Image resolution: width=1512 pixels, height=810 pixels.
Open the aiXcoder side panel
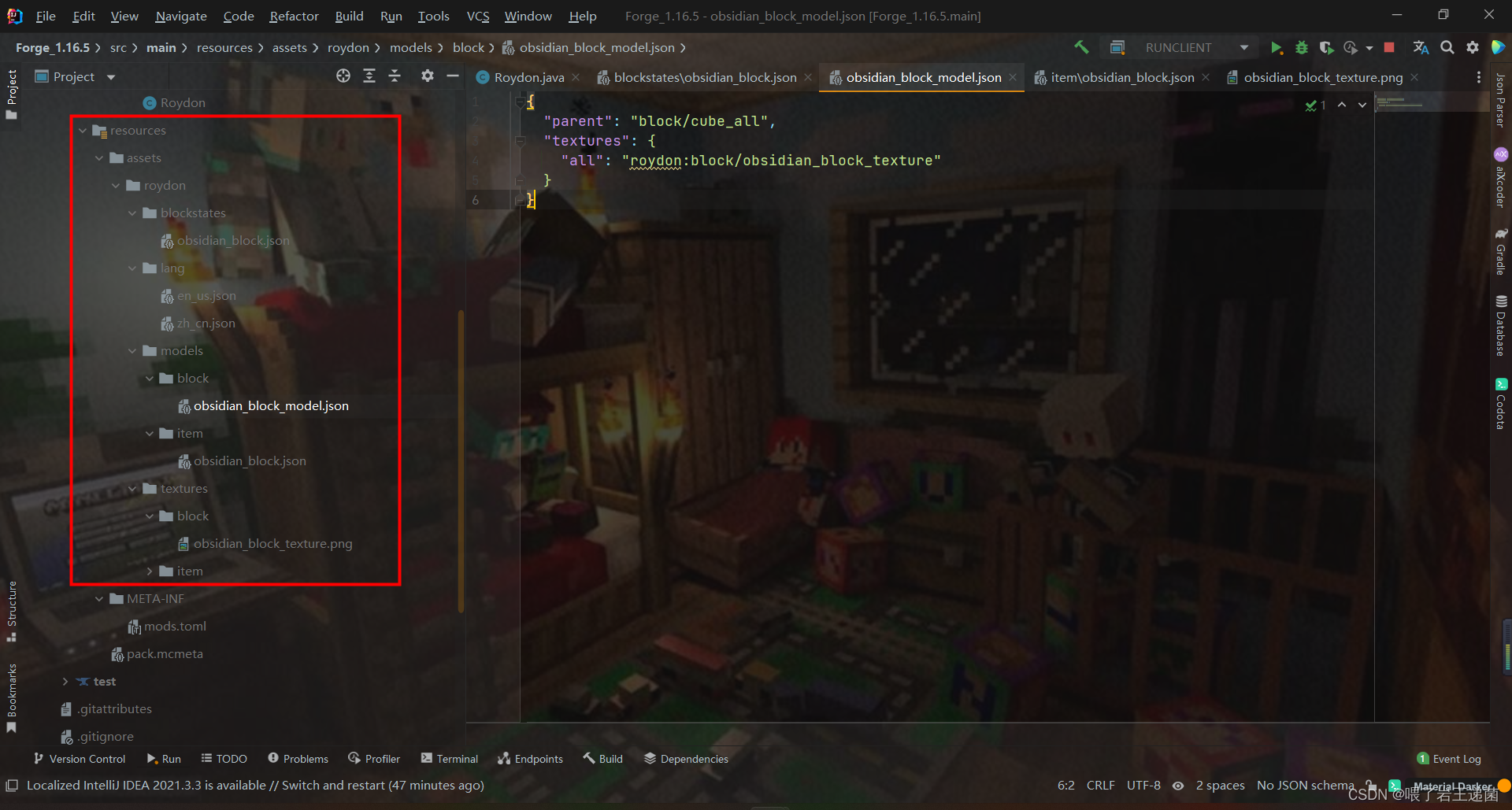tap(1500, 179)
